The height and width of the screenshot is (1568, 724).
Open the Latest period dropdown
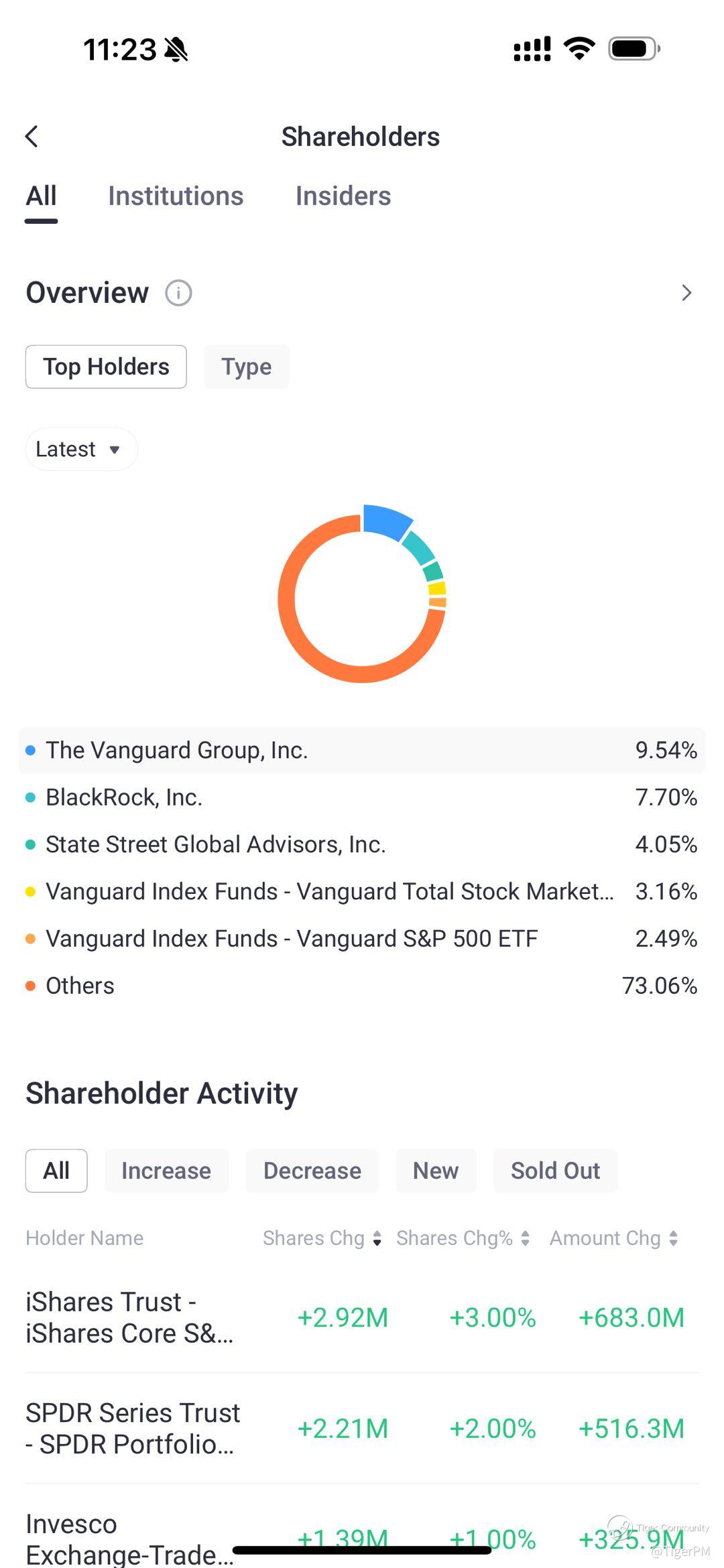(x=80, y=449)
